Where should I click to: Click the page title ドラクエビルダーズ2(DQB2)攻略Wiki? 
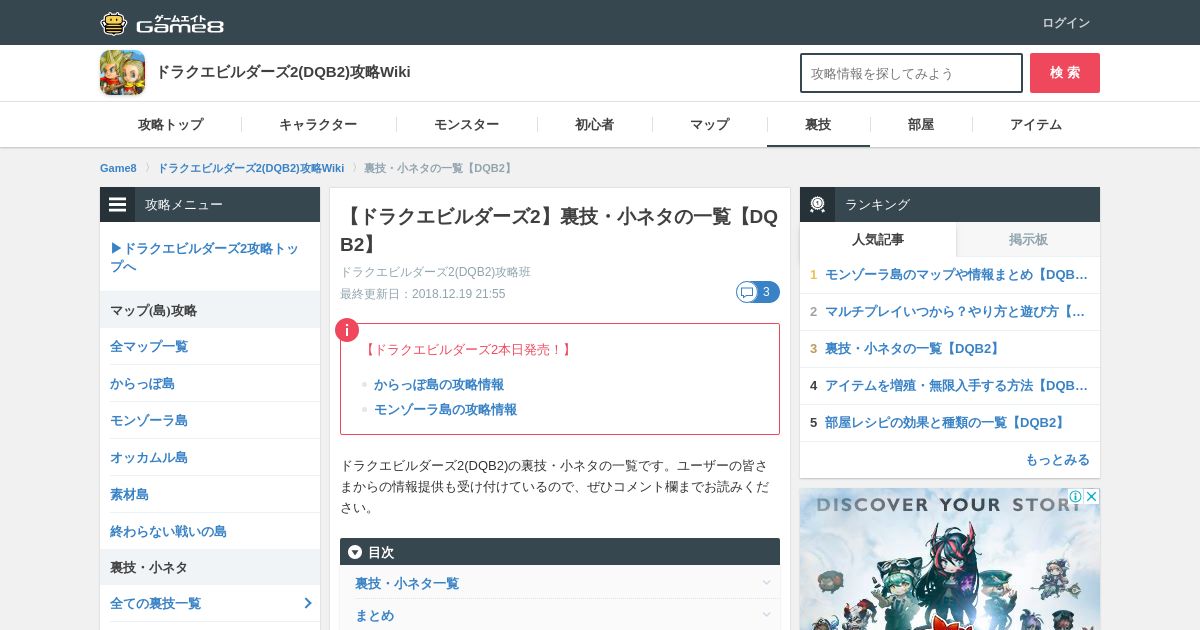pos(283,72)
